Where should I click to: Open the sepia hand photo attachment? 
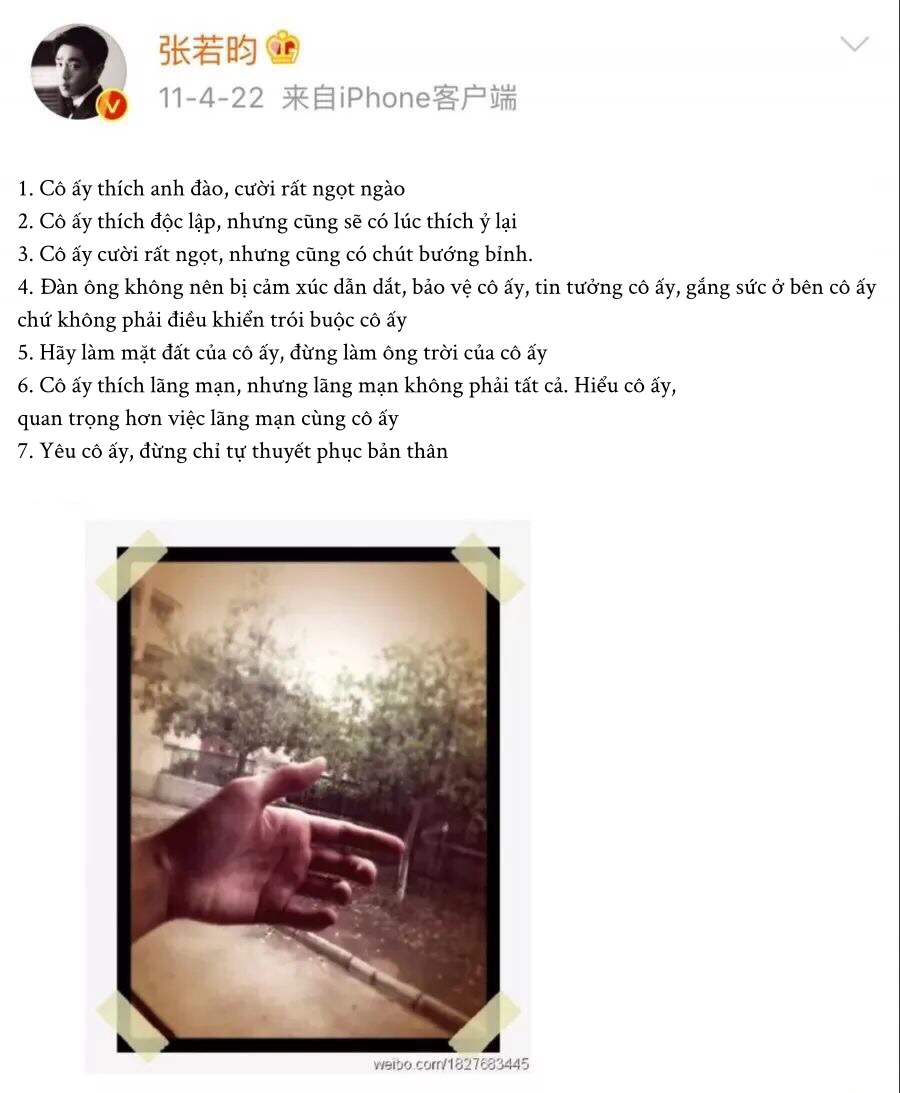(x=307, y=795)
